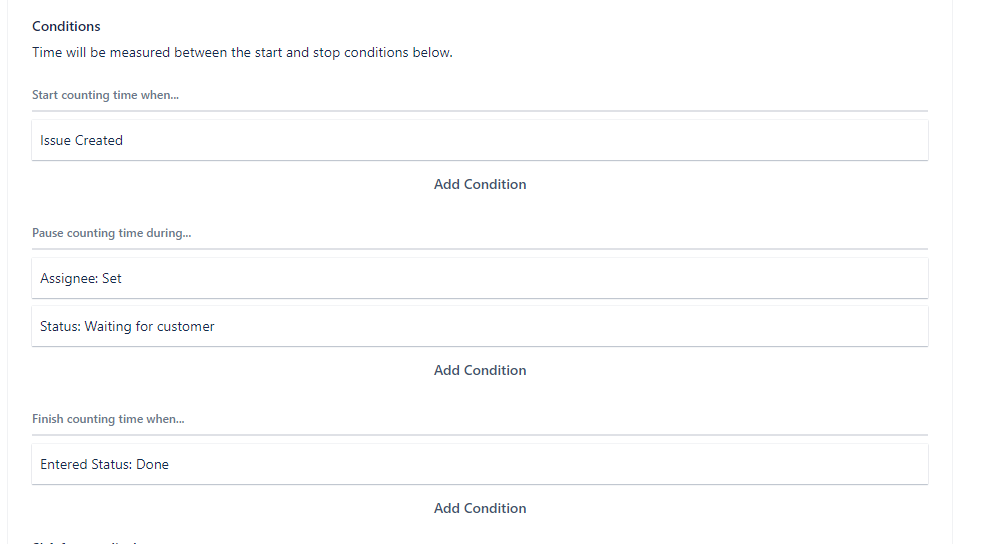Add Condition under Pause counting time
981x544 pixels.
(480, 370)
